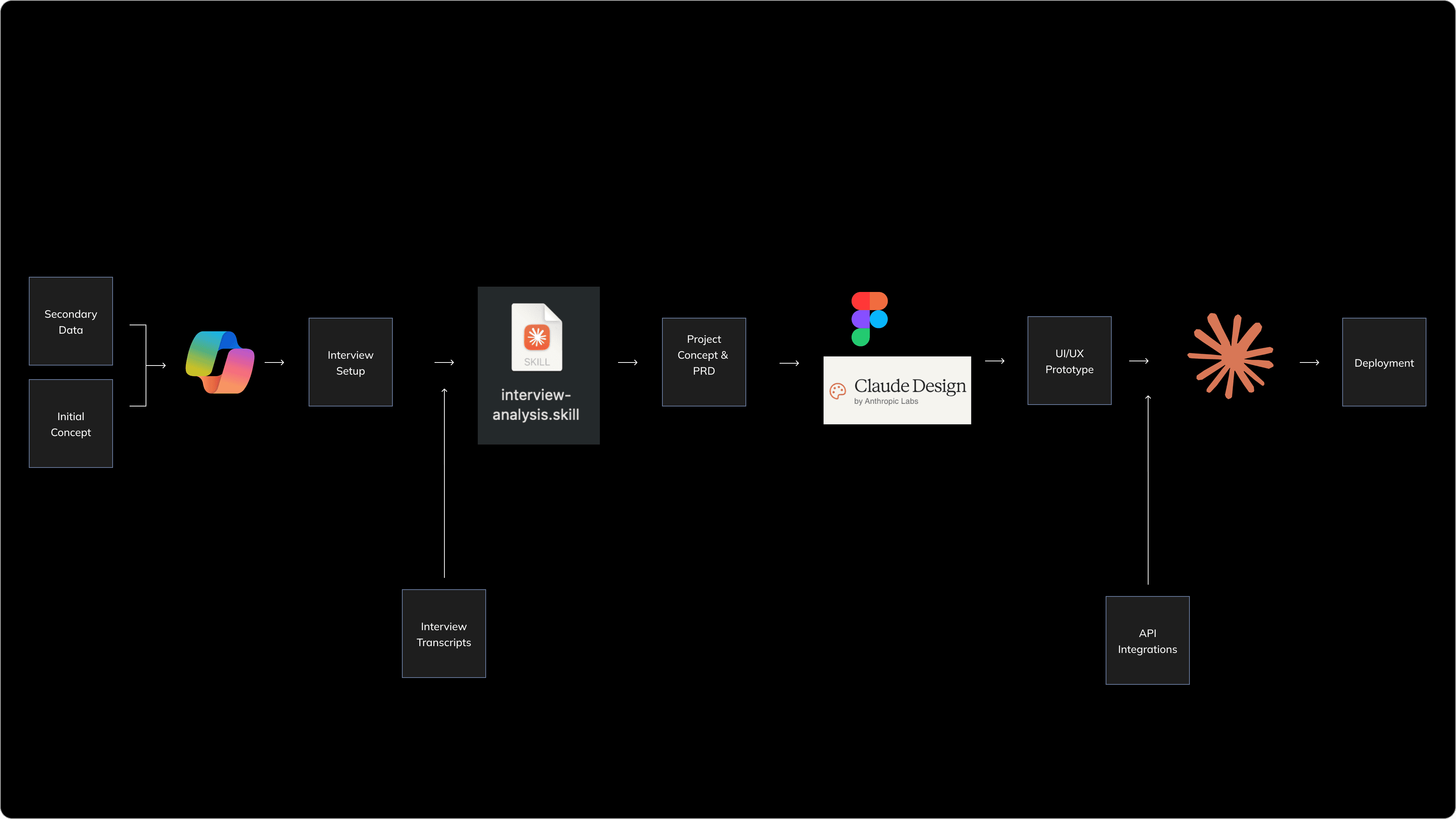The width and height of the screenshot is (1456, 819).
Task: Select the orange Claude starburst logo
Action: (1230, 356)
